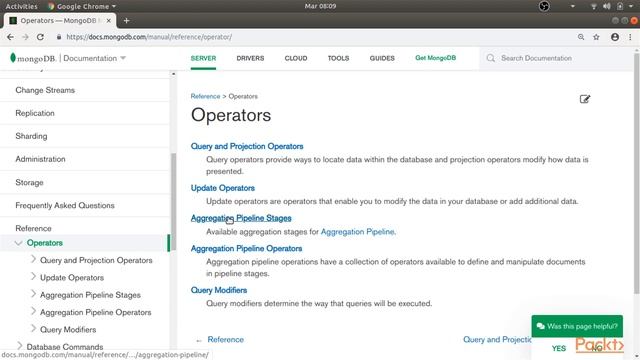The width and height of the screenshot is (640, 360).
Task: Open the Chrome three-dot menu
Action: pos(630,37)
